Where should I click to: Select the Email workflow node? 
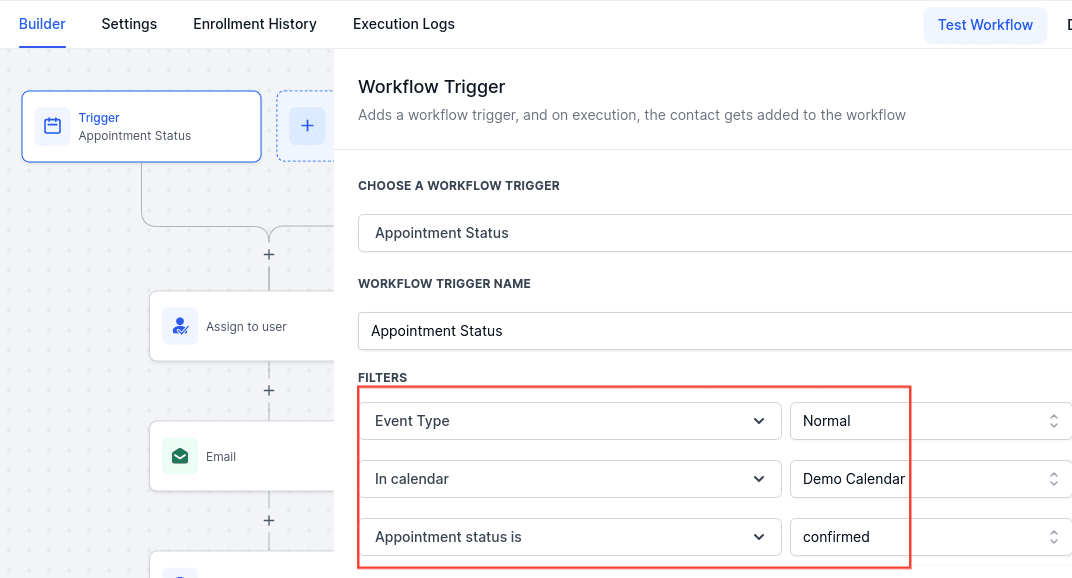(242, 456)
